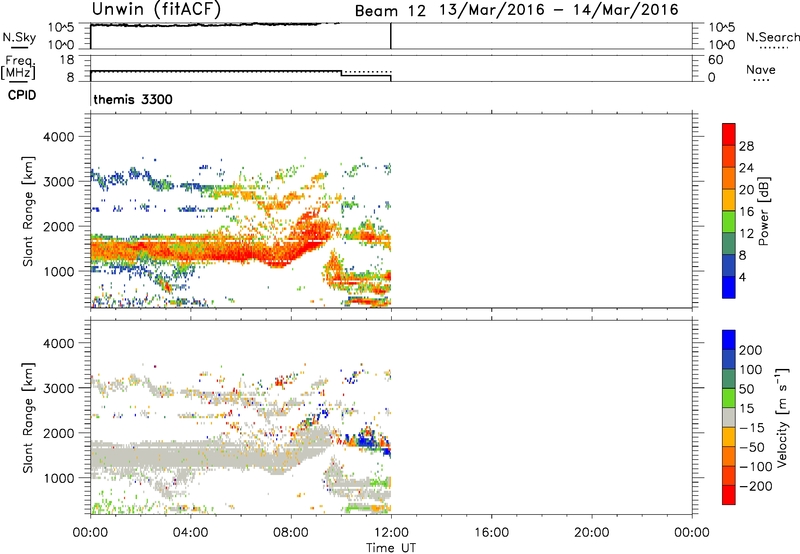800x554 pixels.
Task: Click the '04:00' time axis label
Action: point(190,533)
